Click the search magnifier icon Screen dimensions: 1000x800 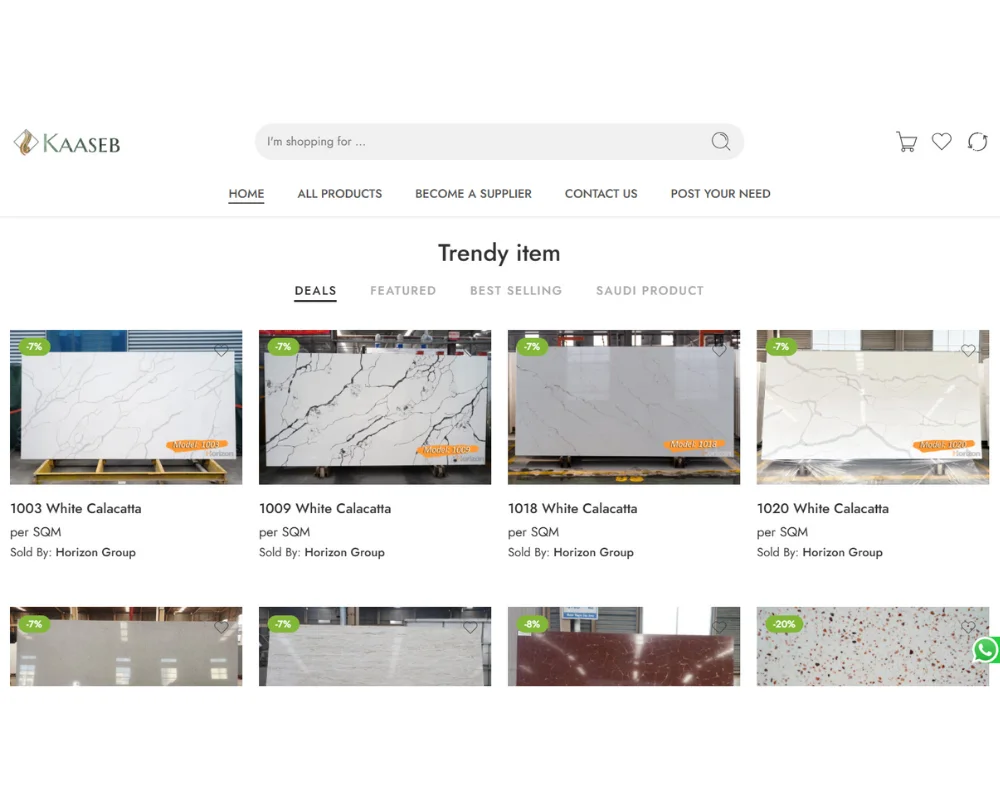[720, 142]
